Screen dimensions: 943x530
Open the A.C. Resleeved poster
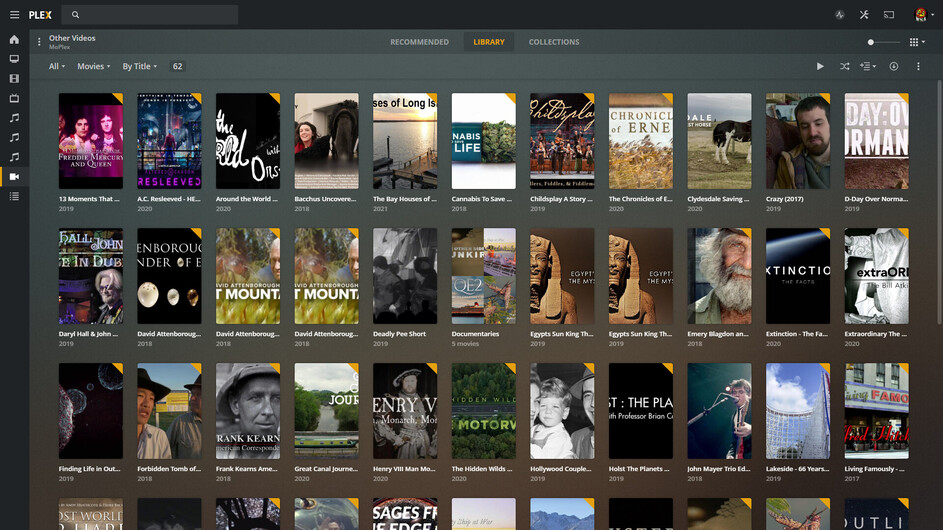169,141
